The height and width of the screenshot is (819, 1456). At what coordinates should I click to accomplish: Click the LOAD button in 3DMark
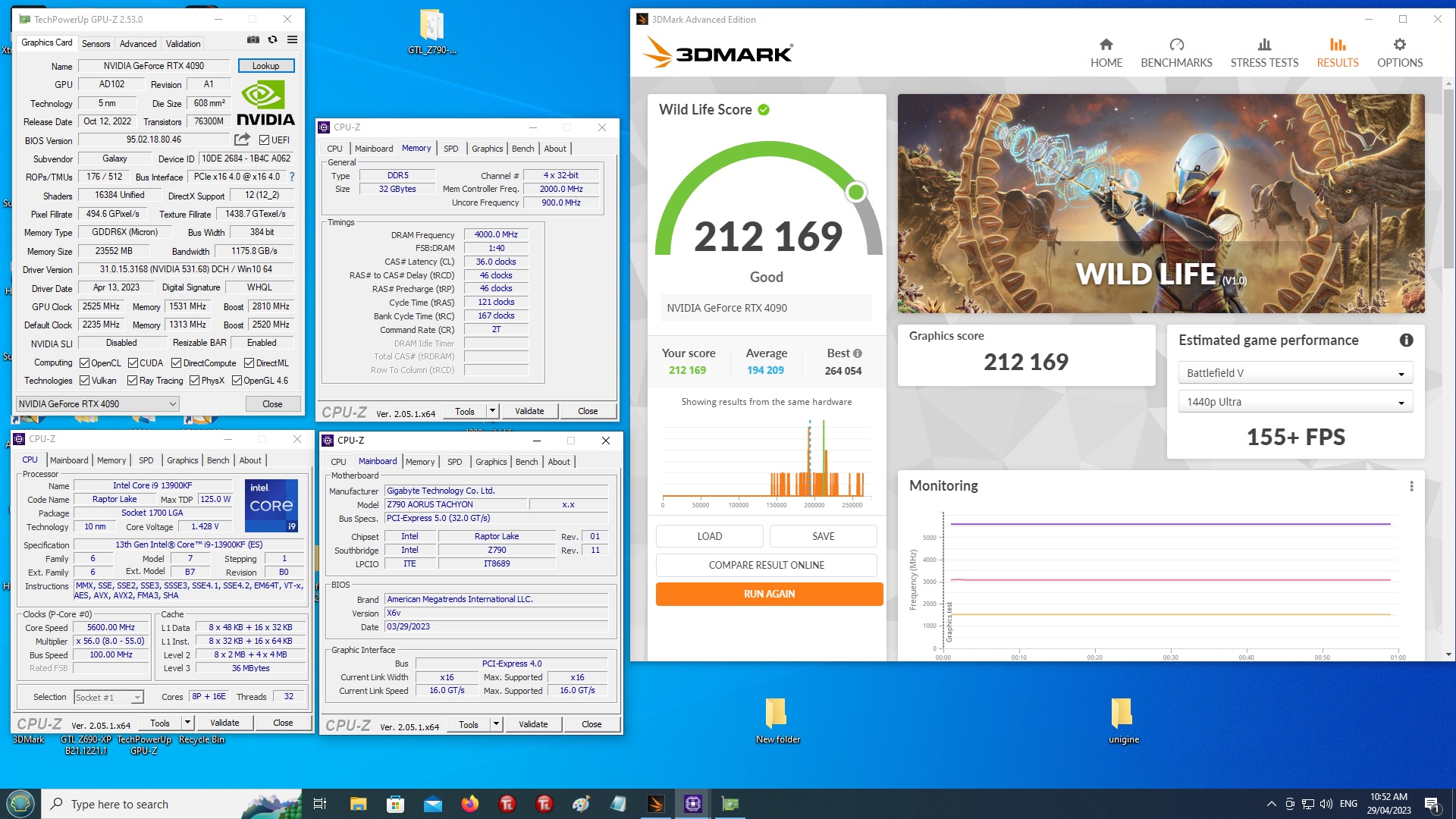[x=710, y=536]
